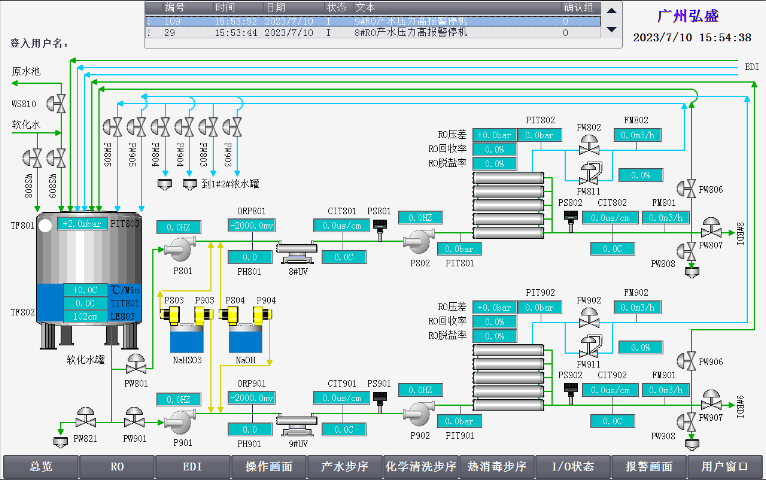766x480 pixels.
Task: Select the 9#RO high pressure alarm row
Action: point(372,20)
